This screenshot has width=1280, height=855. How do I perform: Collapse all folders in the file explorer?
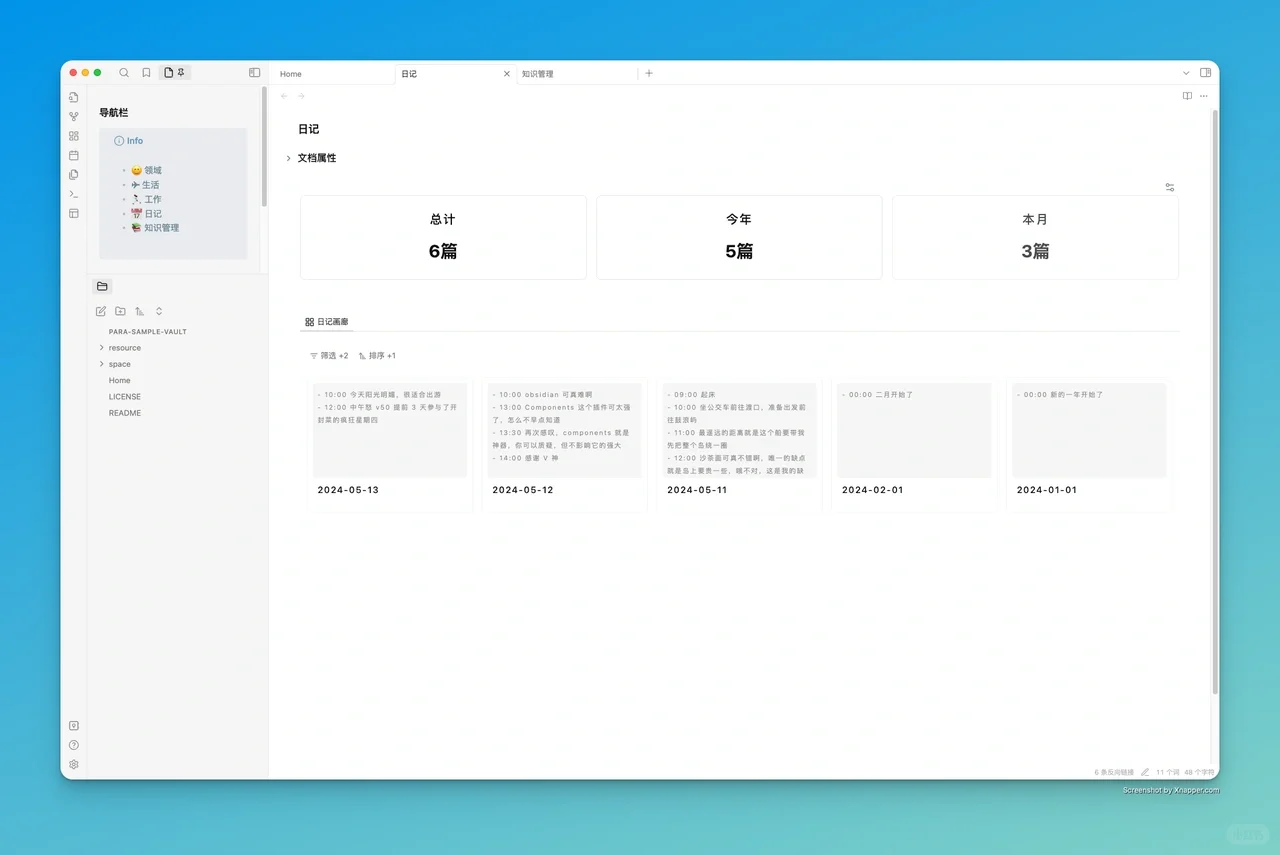(158, 311)
